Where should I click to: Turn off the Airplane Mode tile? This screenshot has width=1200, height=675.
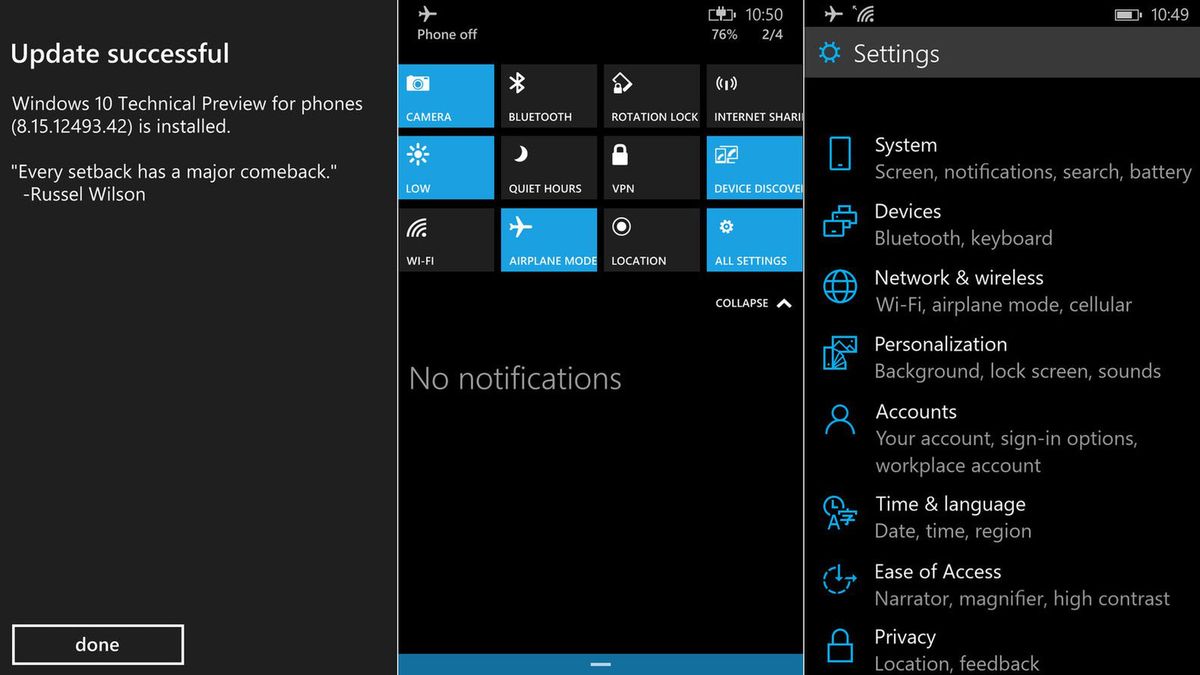(549, 240)
